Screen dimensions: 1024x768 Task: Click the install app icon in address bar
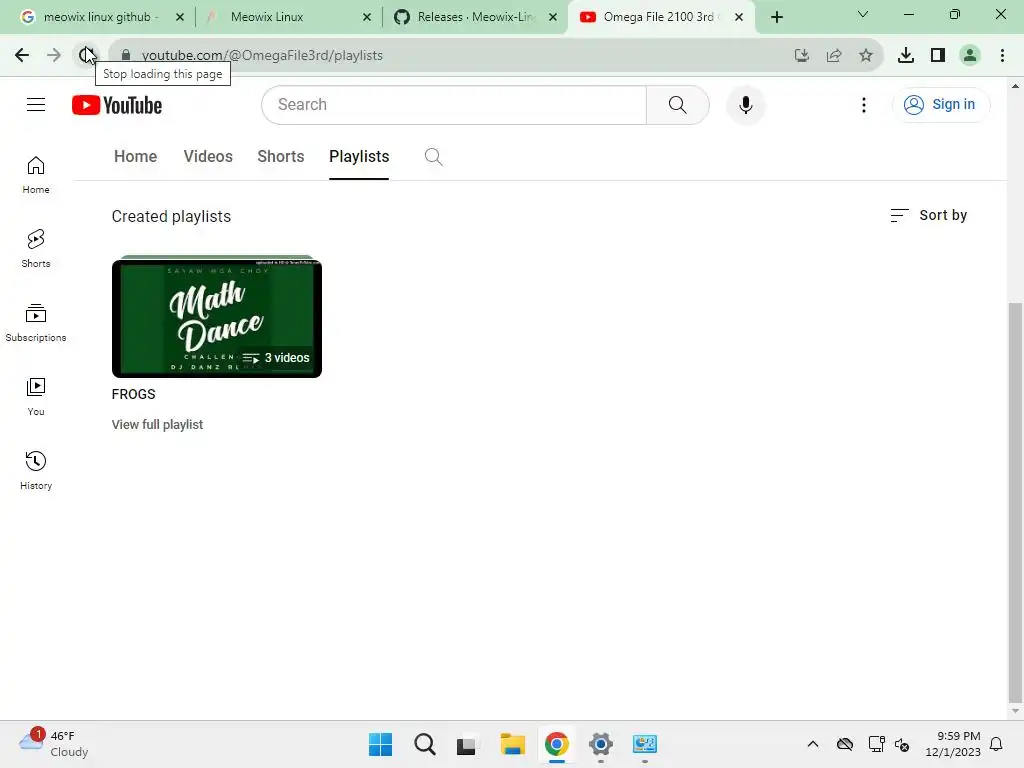(x=802, y=56)
